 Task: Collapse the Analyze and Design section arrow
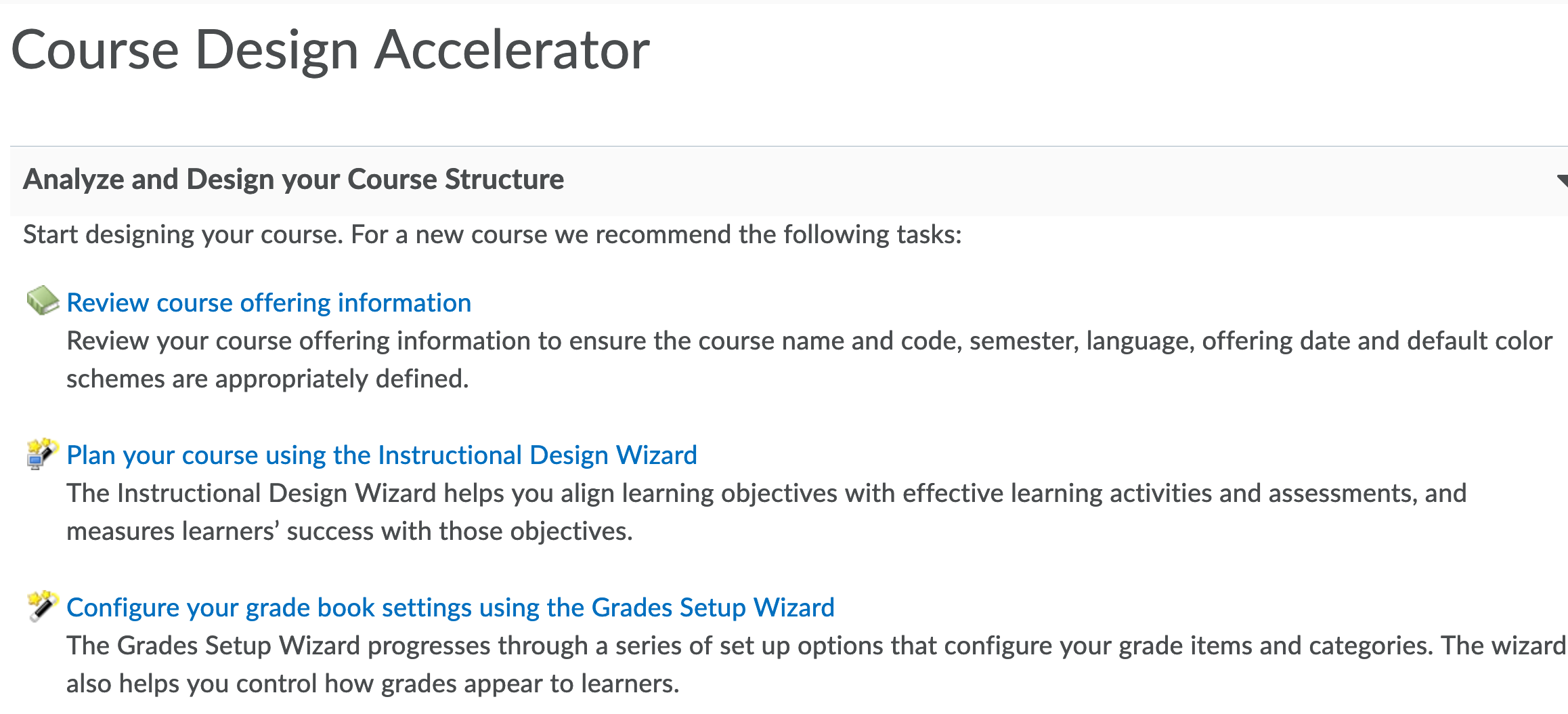tap(1561, 180)
